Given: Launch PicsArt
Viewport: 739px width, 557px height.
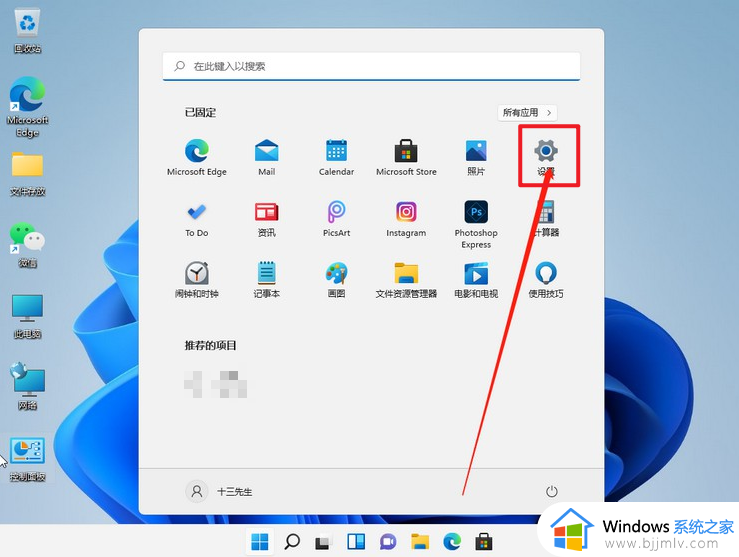Looking at the screenshot, I should click(x=336, y=219).
